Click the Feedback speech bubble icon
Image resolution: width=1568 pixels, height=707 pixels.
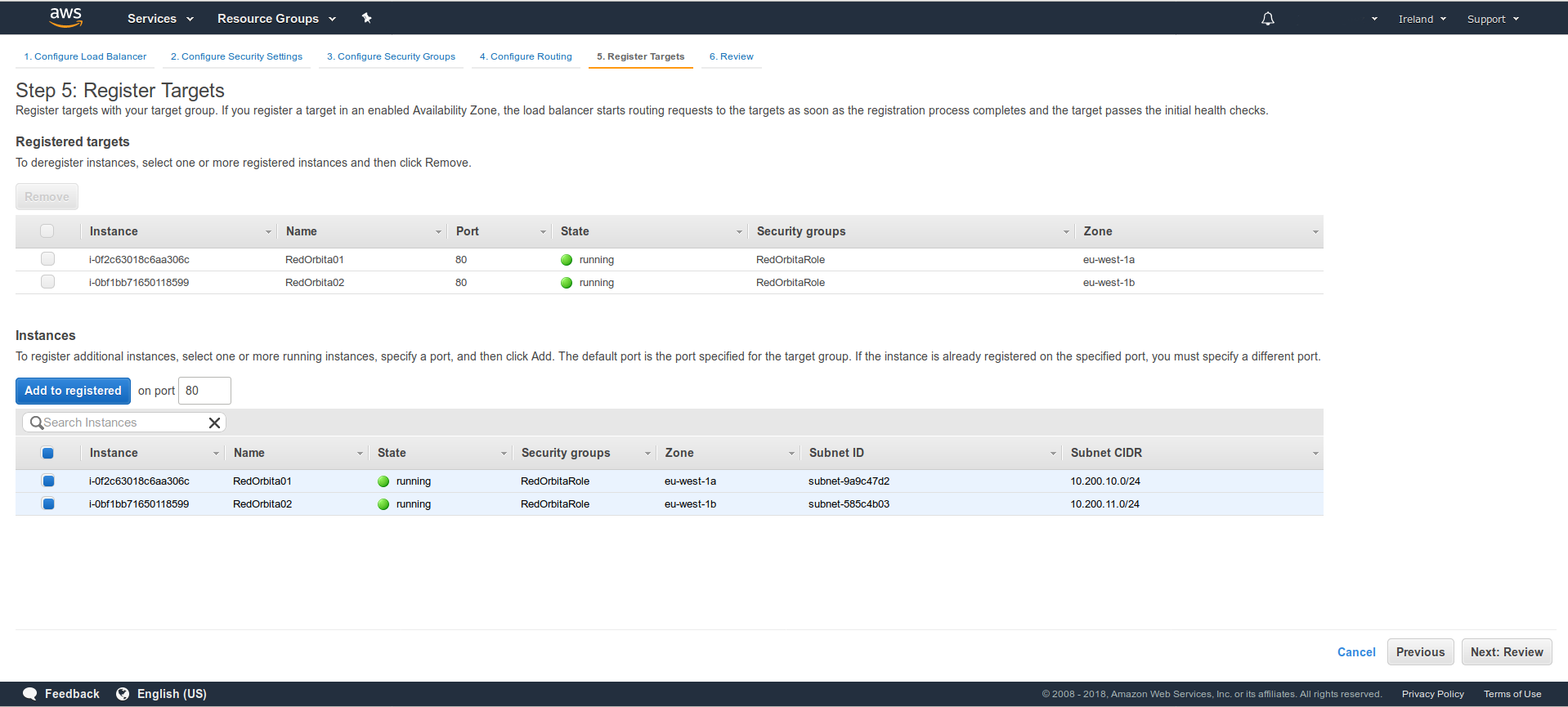pyautogui.click(x=30, y=694)
